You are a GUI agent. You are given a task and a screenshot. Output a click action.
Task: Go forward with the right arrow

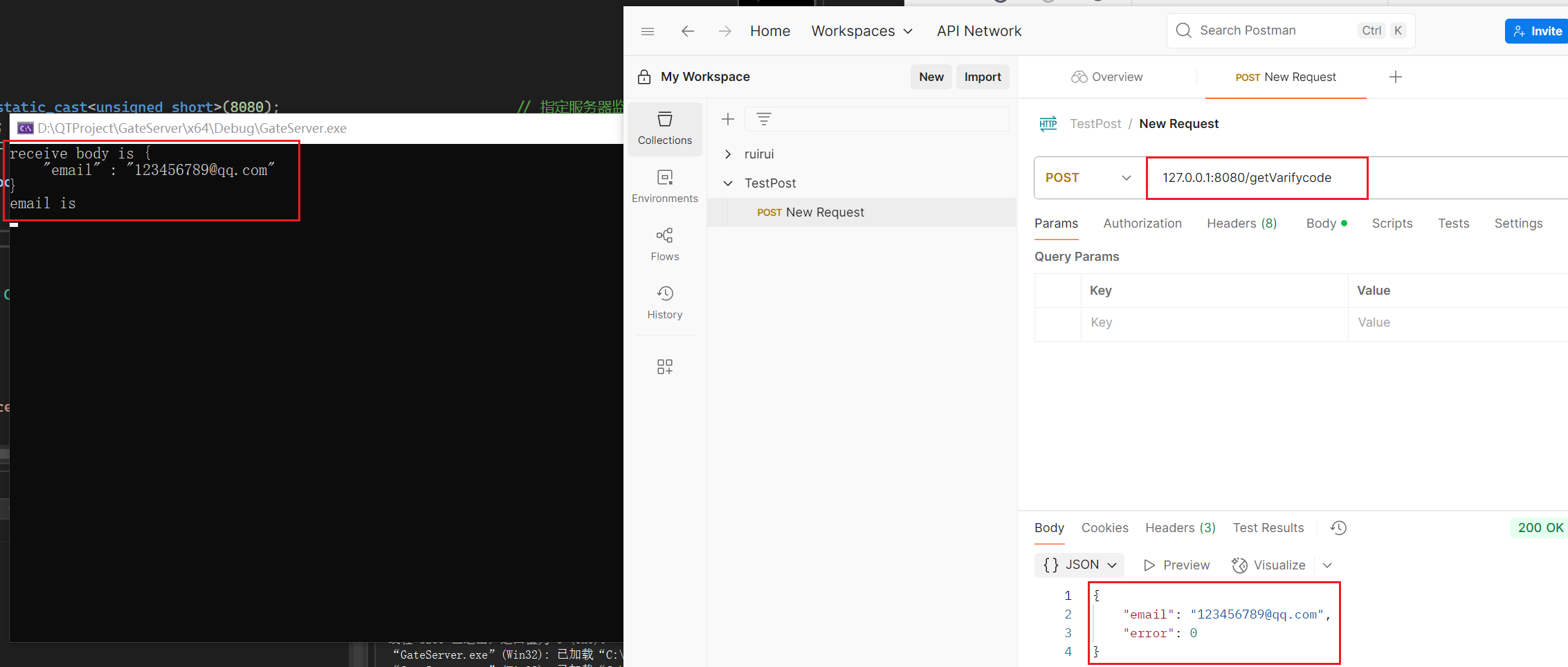(724, 31)
